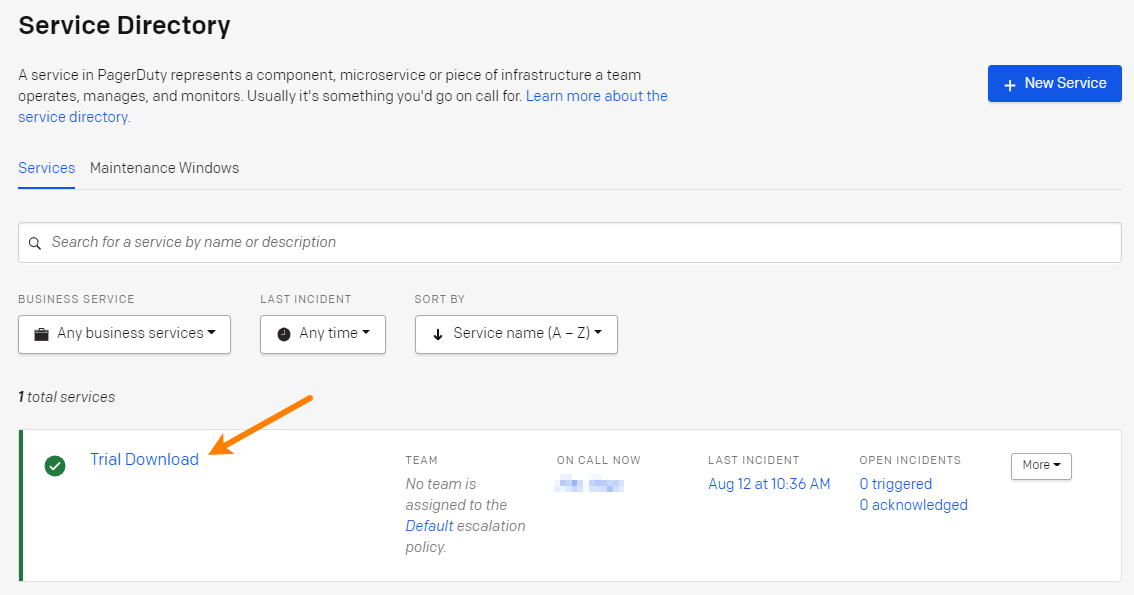Image resolution: width=1134 pixels, height=595 pixels.
Task: Click the plus icon on New Service
Action: click(x=1010, y=85)
